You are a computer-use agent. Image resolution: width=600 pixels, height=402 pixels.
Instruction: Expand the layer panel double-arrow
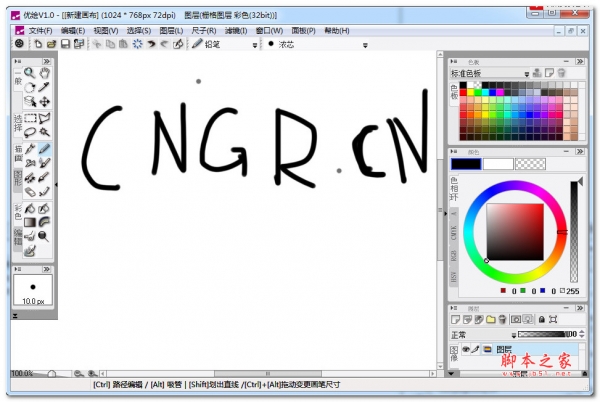[x=580, y=308]
